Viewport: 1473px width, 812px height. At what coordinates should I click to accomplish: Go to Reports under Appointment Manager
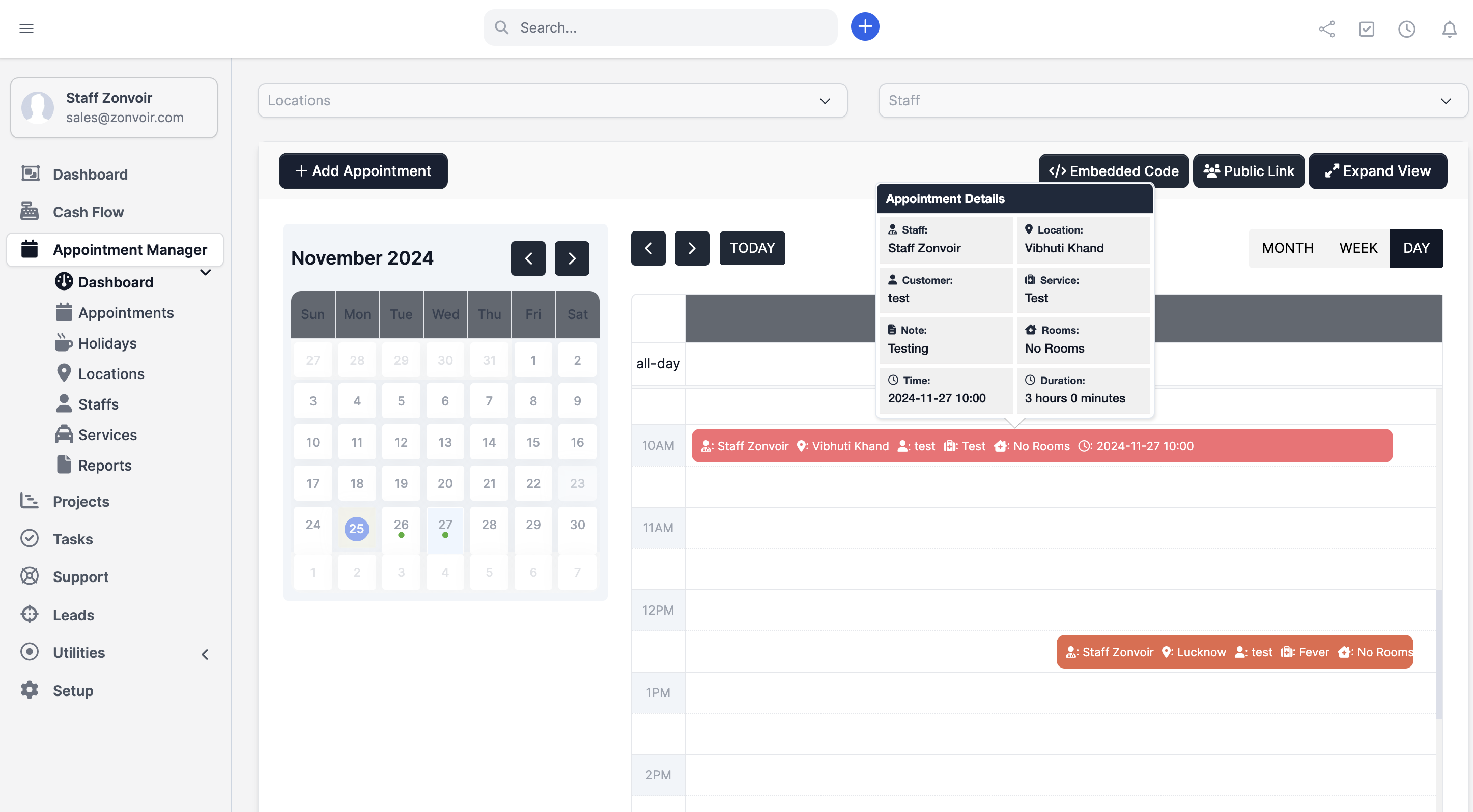coord(105,465)
